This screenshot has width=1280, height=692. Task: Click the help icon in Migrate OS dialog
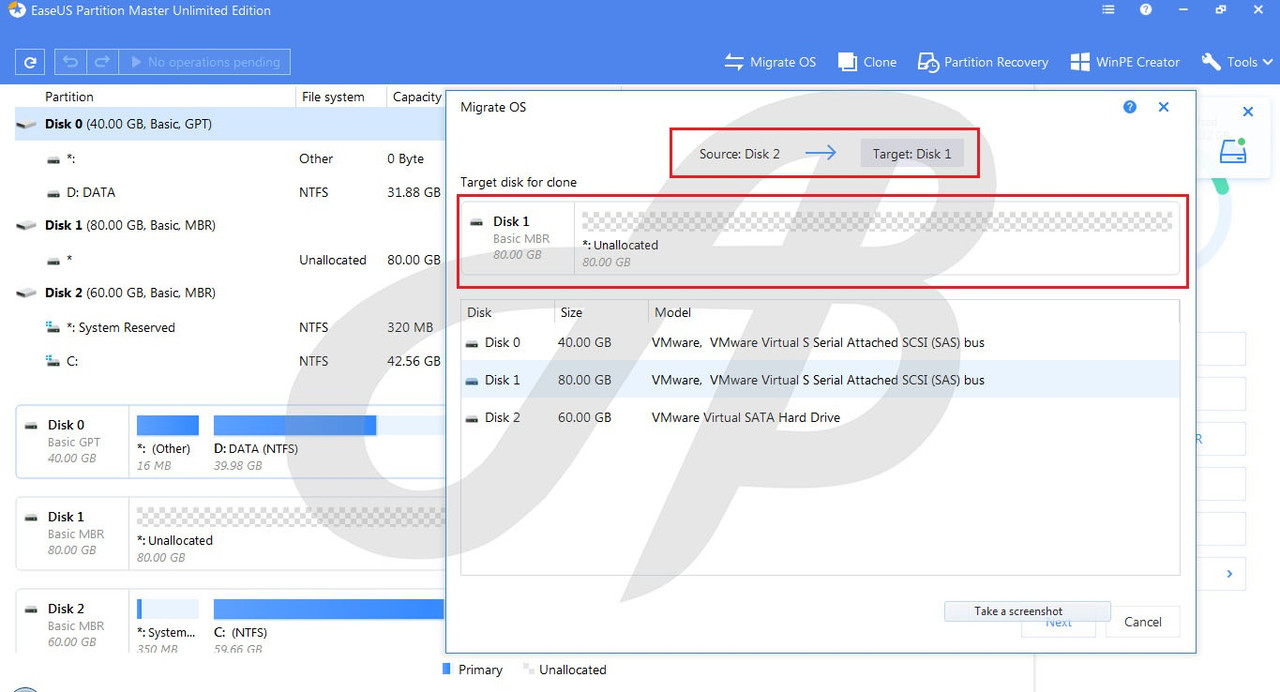click(1130, 107)
